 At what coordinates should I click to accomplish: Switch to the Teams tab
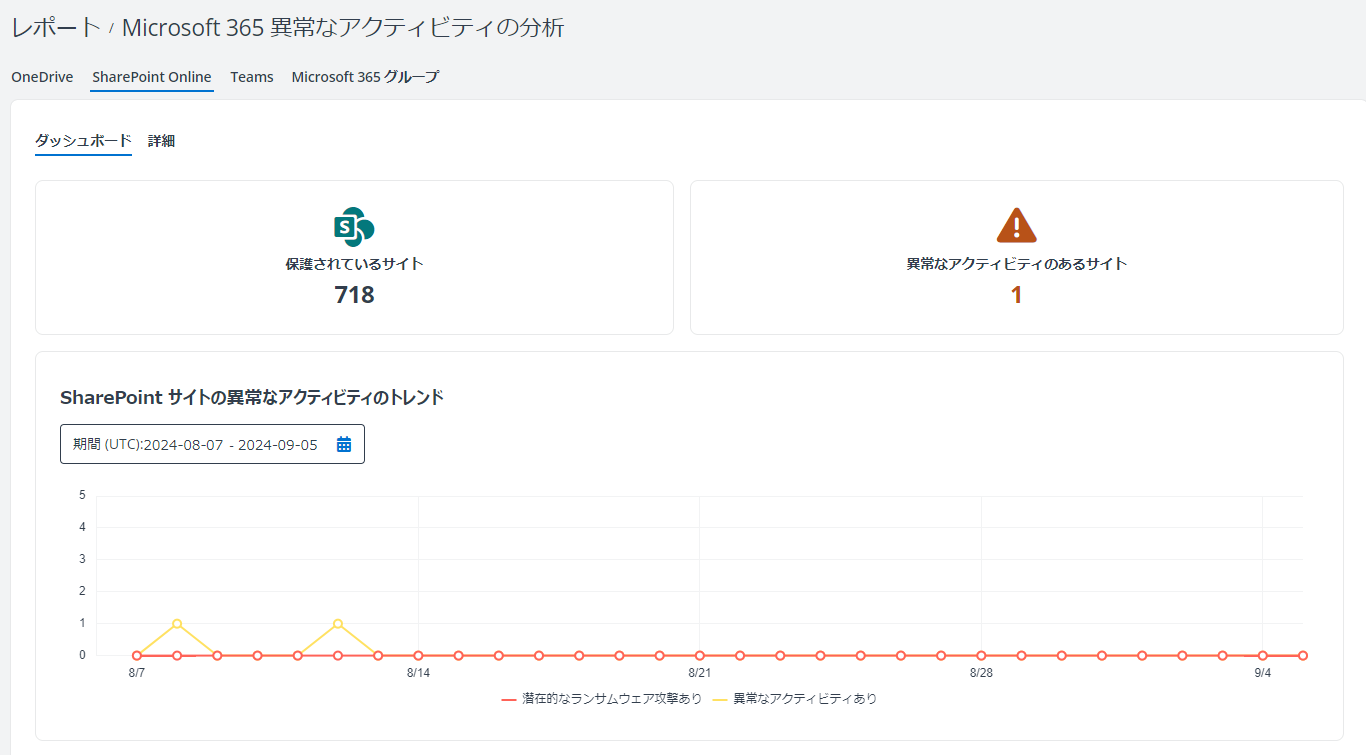pos(252,77)
